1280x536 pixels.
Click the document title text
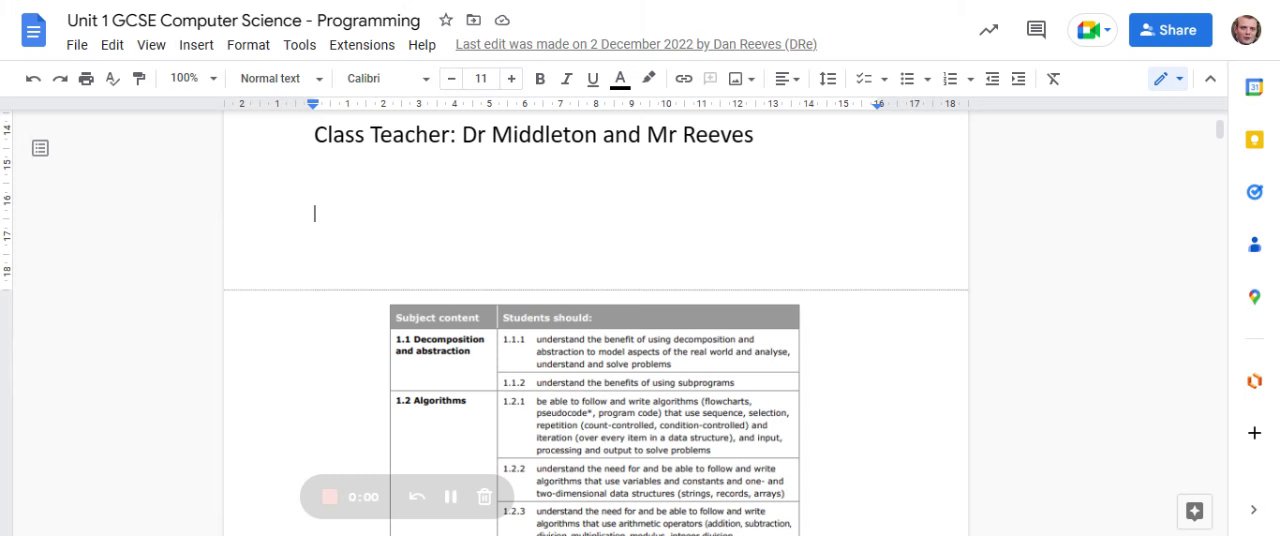(244, 20)
